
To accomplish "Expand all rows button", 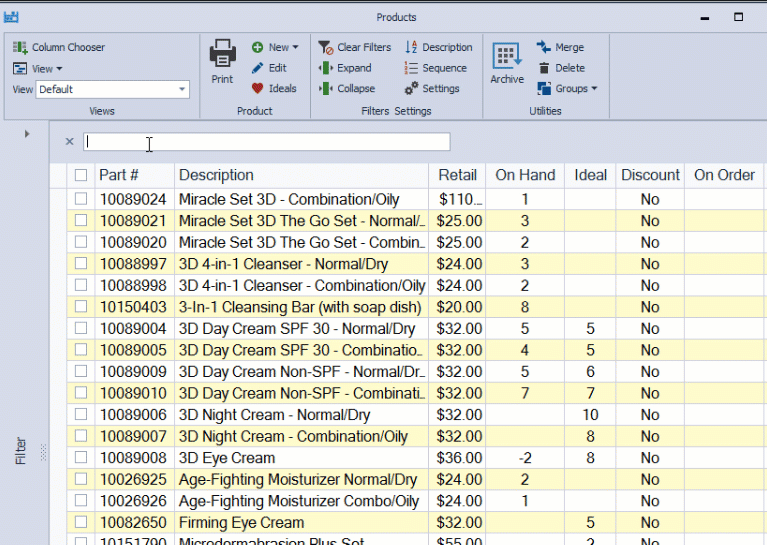I will point(345,68).
